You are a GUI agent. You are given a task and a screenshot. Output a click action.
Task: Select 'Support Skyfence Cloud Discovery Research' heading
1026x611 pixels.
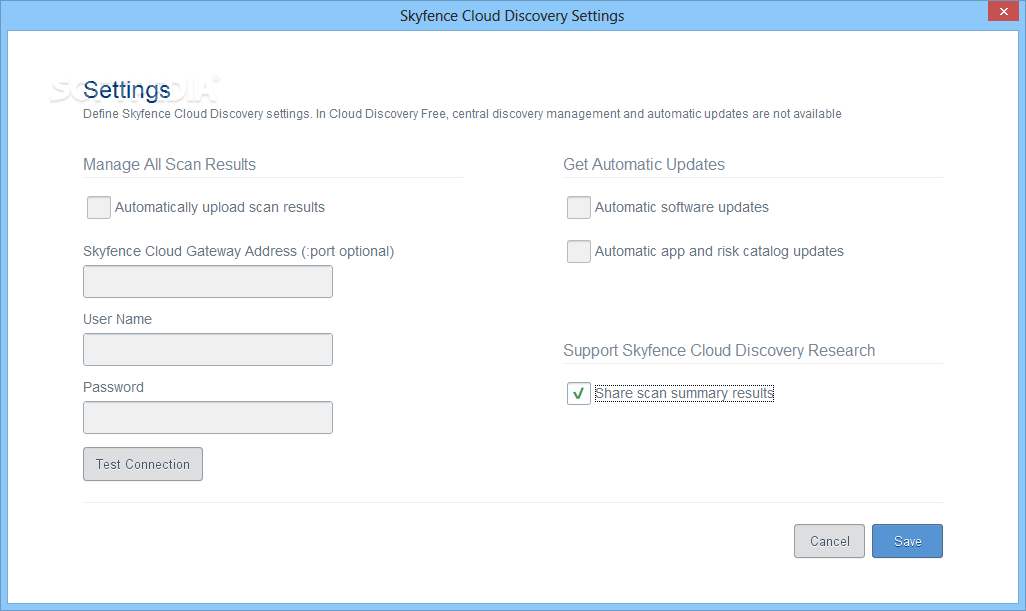pyautogui.click(x=719, y=351)
